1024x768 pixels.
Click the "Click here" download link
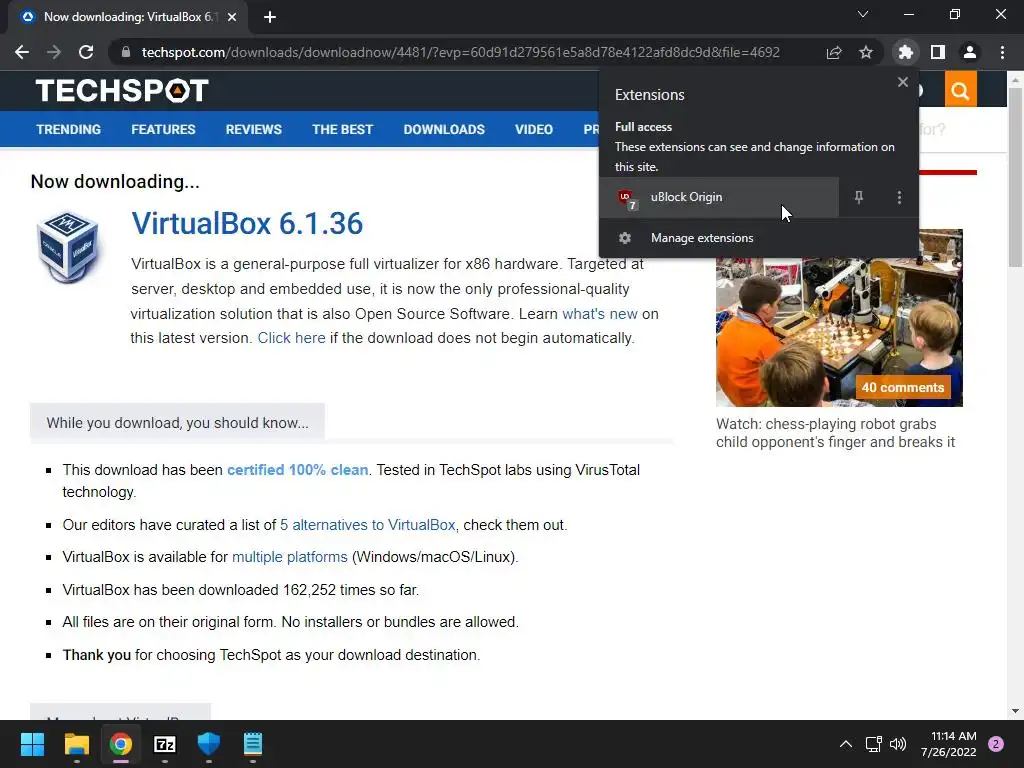(x=291, y=338)
